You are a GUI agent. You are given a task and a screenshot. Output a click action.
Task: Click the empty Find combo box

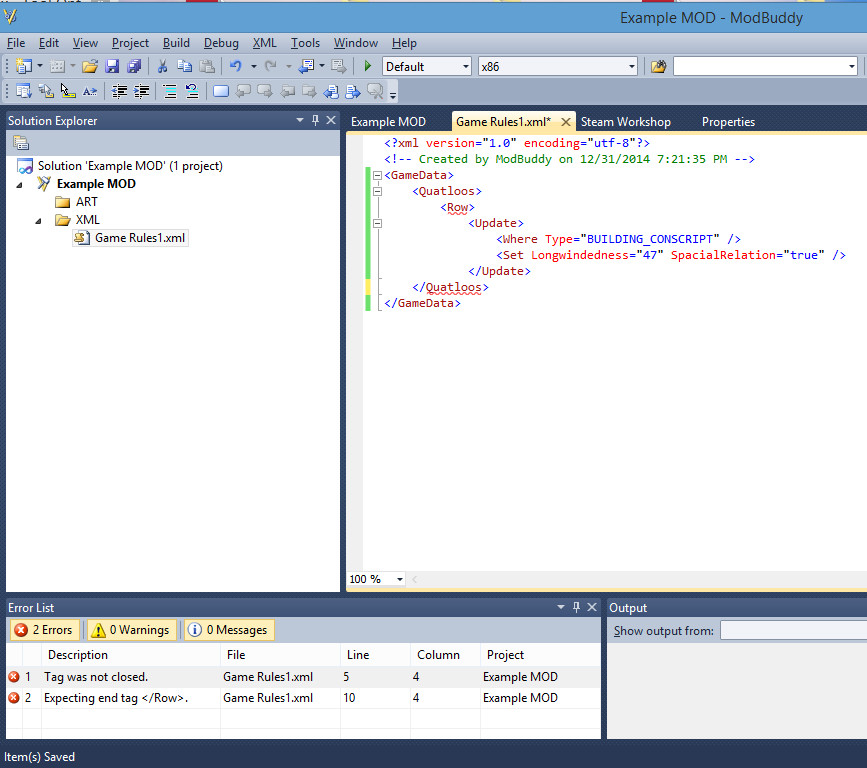coord(765,66)
